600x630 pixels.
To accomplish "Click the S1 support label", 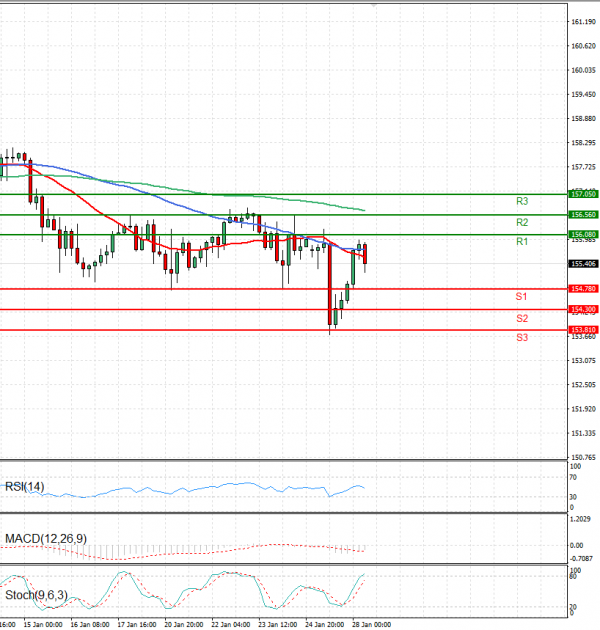I will [x=521, y=297].
